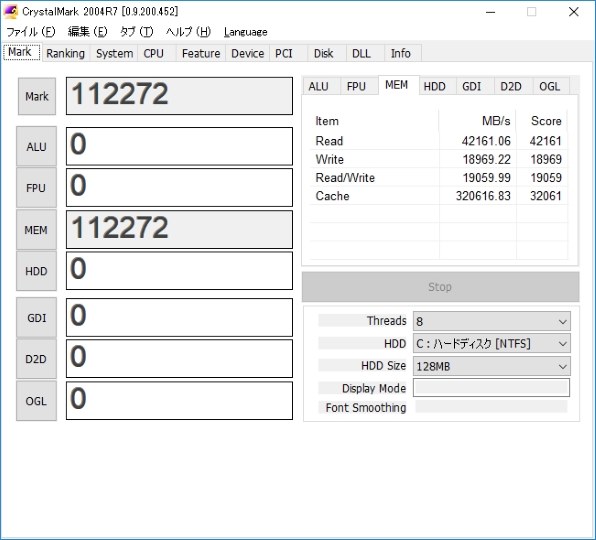The width and height of the screenshot is (596, 540).
Task: Click the 19059.99 MB/s value
Action: 487,177
